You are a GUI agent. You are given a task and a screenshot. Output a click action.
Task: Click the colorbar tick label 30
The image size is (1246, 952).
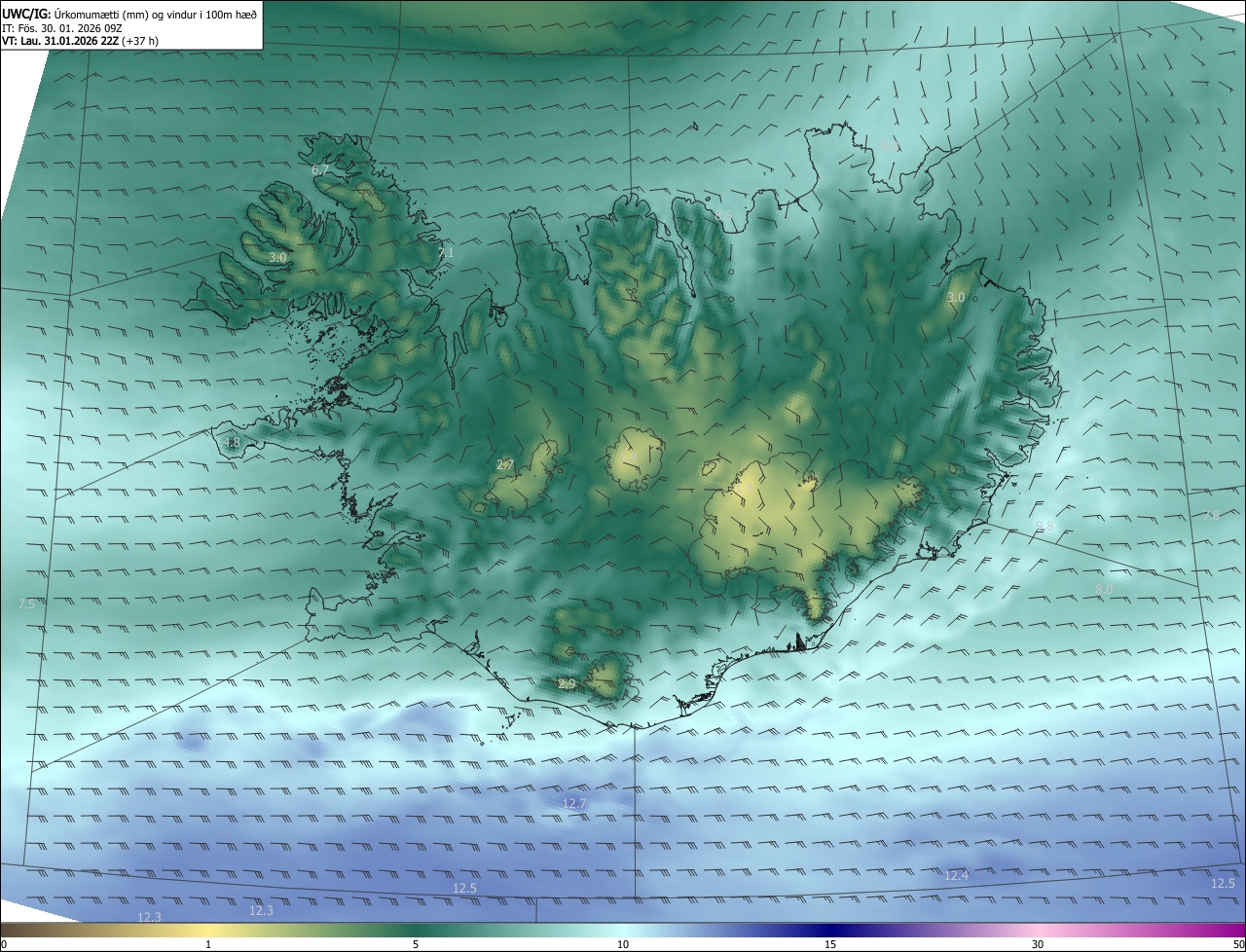(x=1038, y=945)
